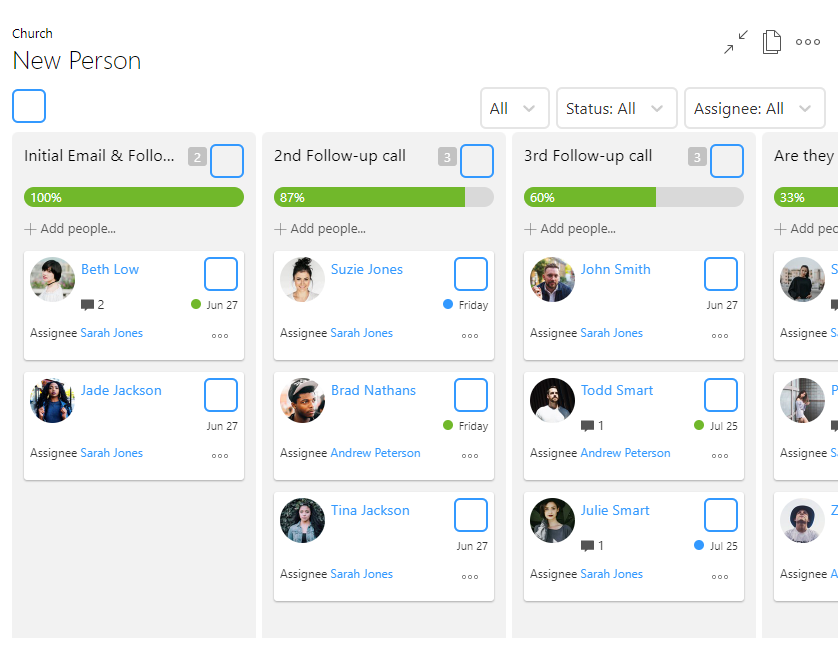Screen dimensions: 838x655
Task: Click the 3rd Follow-up call column title
Action: [x=588, y=155]
